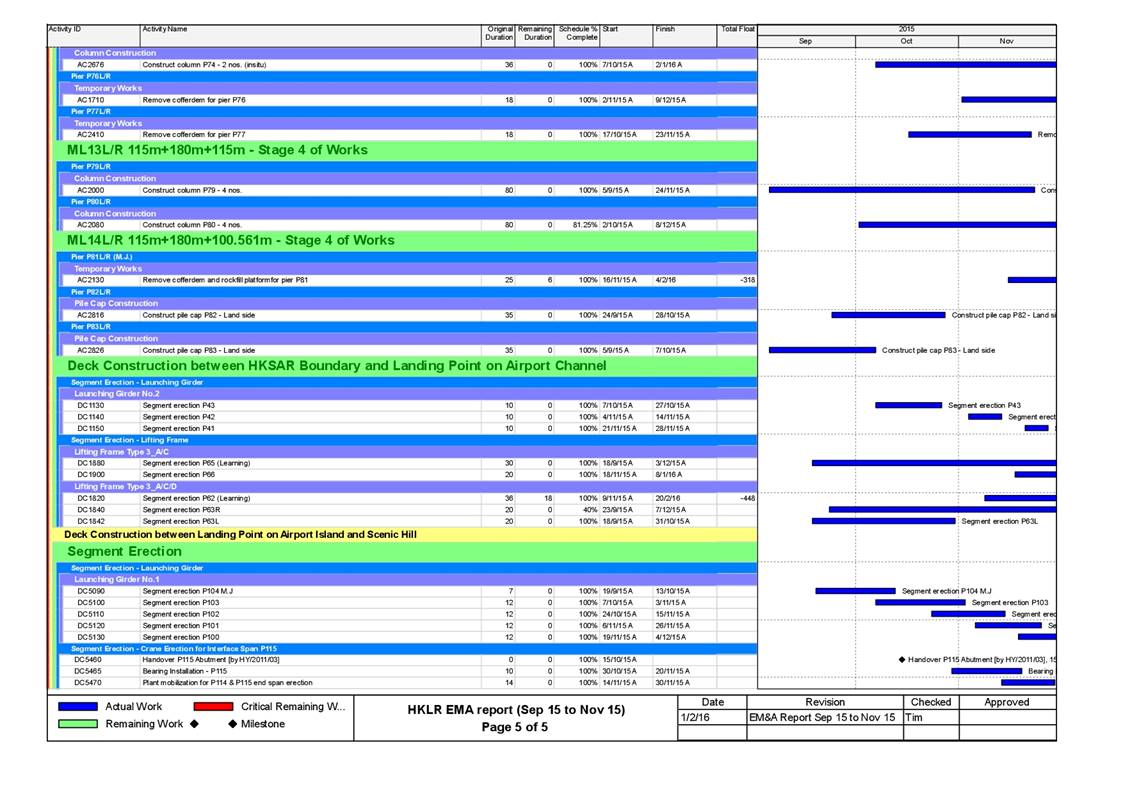Select activity ID AC2000

tap(90, 190)
